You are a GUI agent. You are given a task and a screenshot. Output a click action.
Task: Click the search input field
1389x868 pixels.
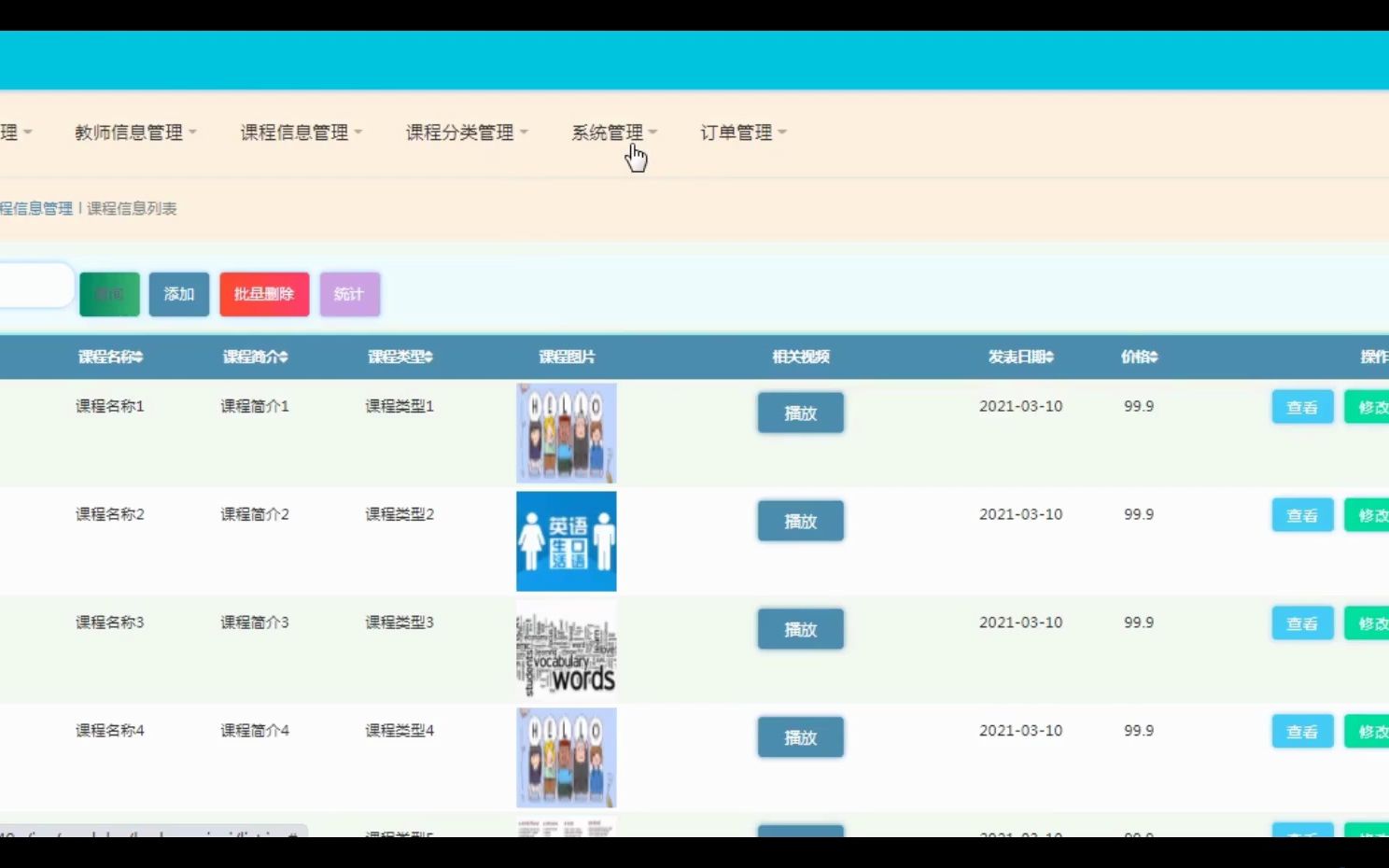pos(35,285)
